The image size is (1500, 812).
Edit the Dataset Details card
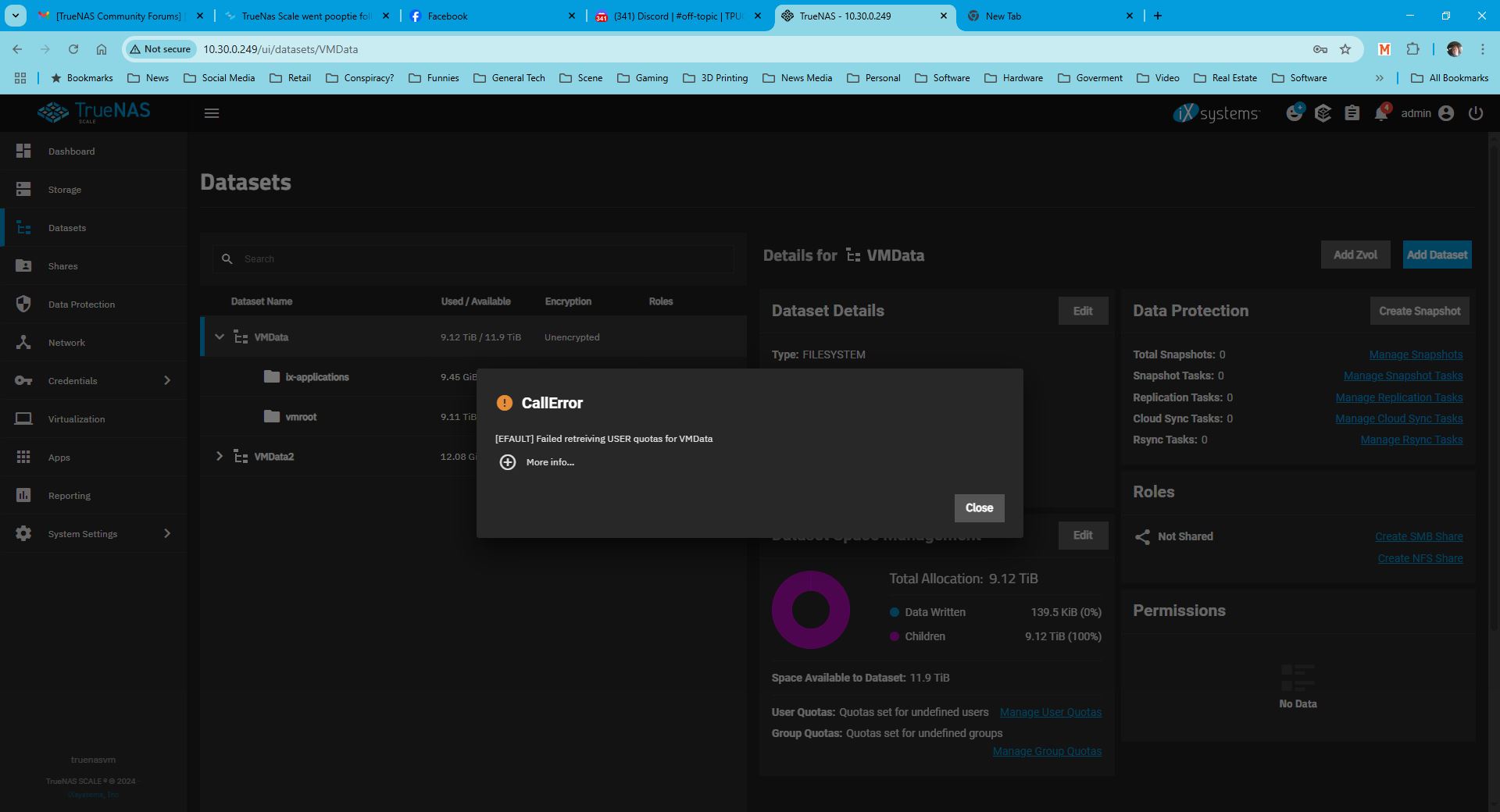pyautogui.click(x=1083, y=311)
